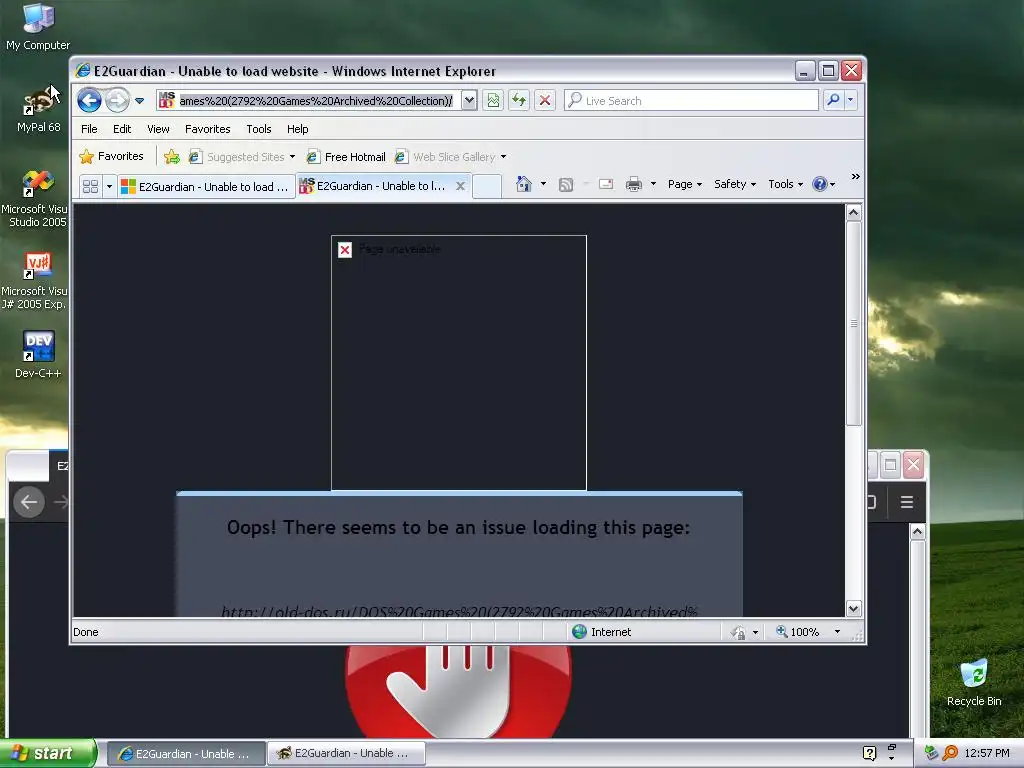This screenshot has width=1024, height=768.
Task: Open search provider dropdown arrow
Action: tap(850, 100)
